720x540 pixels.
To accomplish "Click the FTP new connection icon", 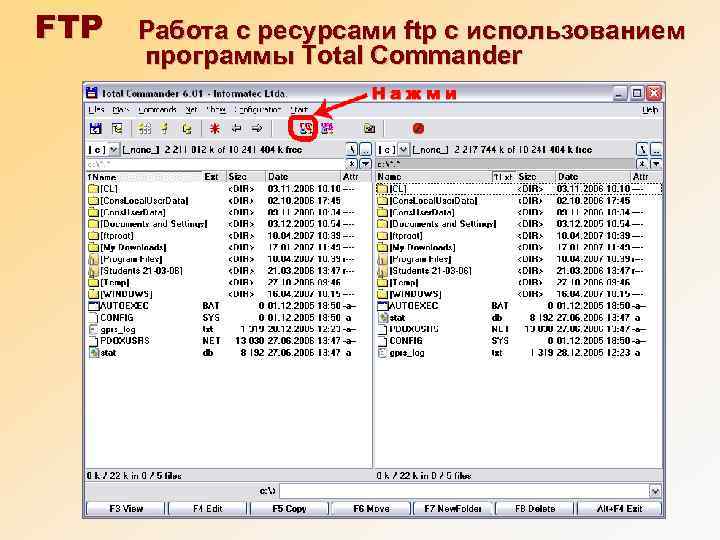I will click(x=327, y=129).
